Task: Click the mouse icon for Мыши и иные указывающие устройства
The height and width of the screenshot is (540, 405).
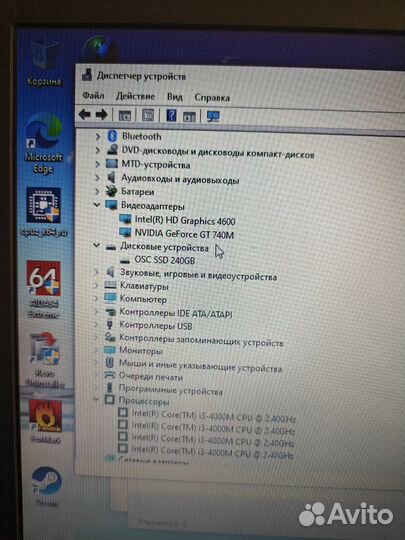Action: (x=109, y=363)
